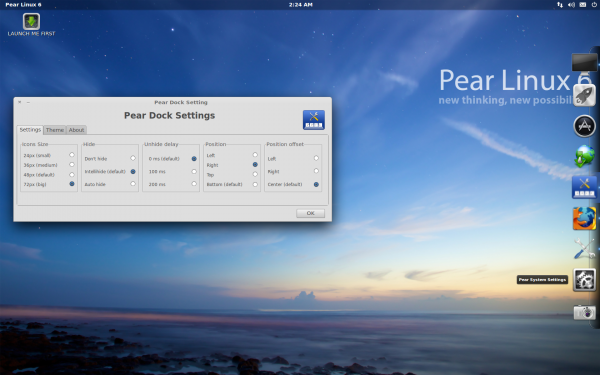Open the camera screenshot icon in dock

[x=584, y=312]
